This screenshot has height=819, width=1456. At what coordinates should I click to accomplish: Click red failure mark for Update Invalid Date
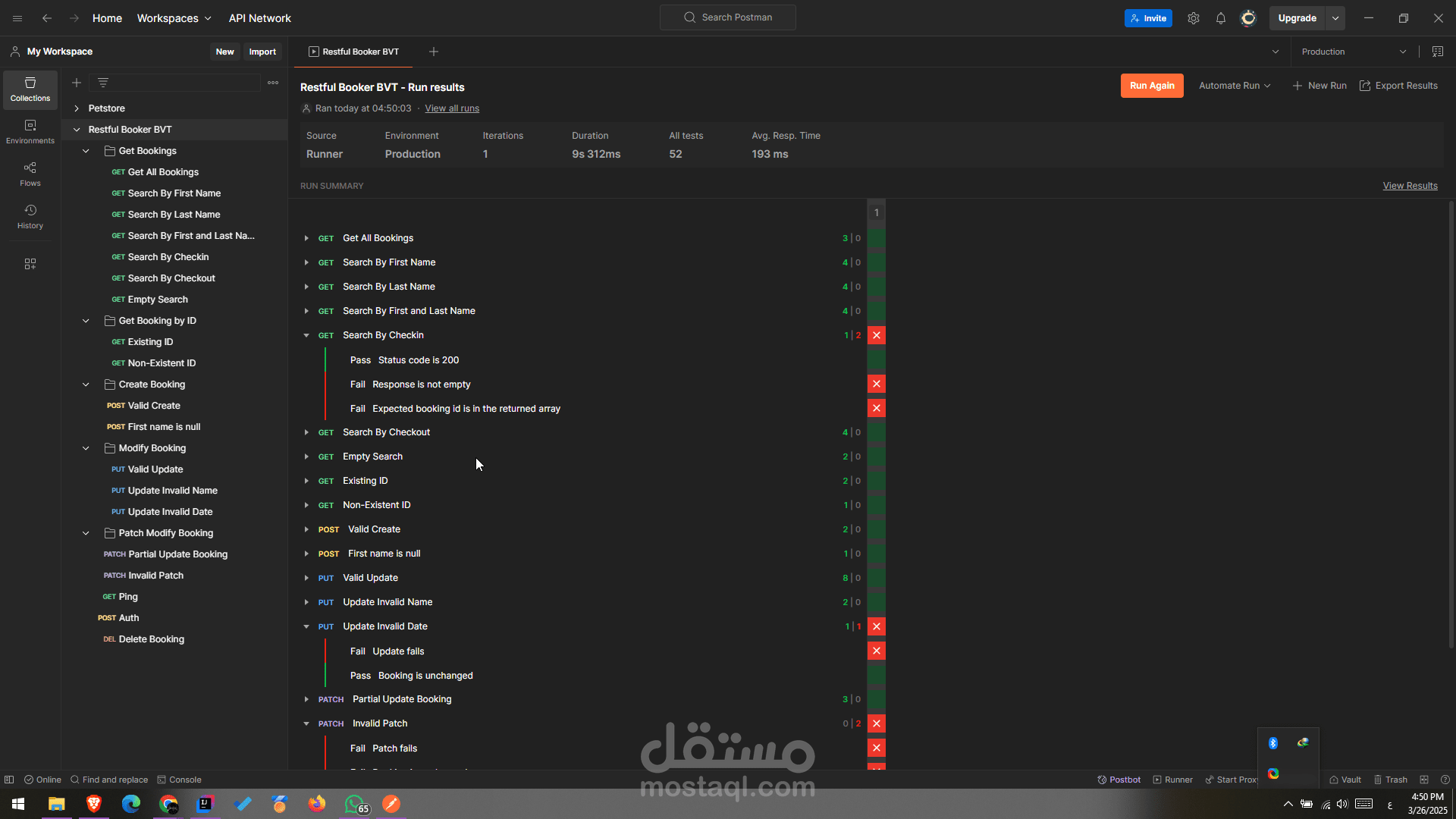(x=877, y=626)
